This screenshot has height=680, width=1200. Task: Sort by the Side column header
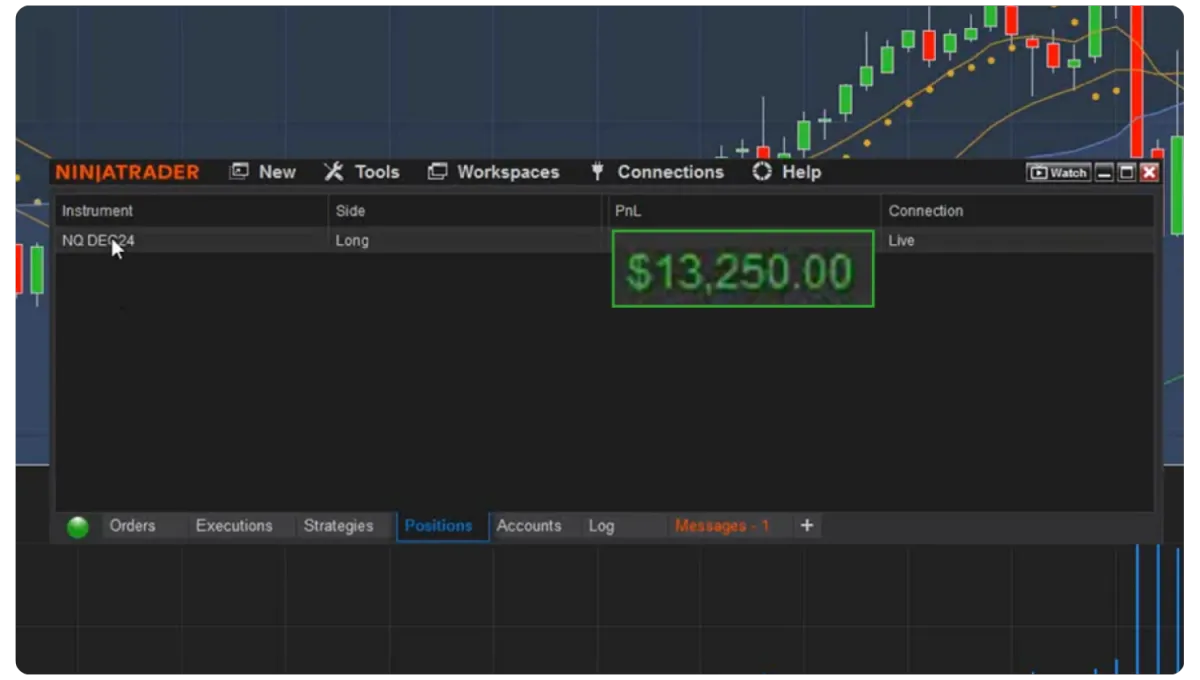[467, 211]
